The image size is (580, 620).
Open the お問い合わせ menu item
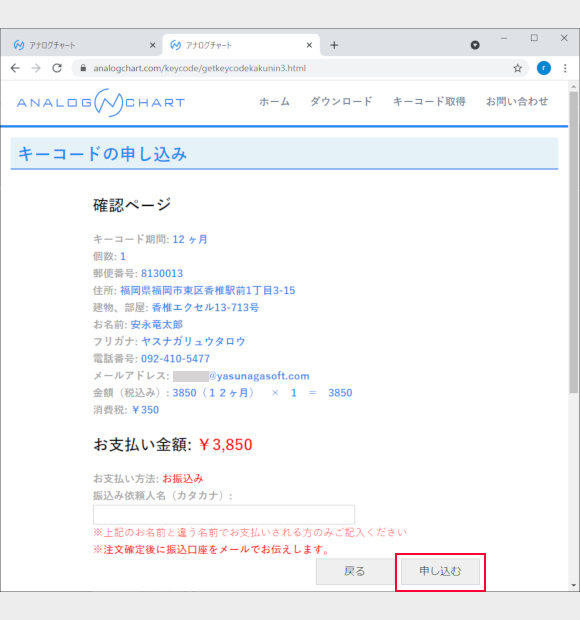coord(517,102)
